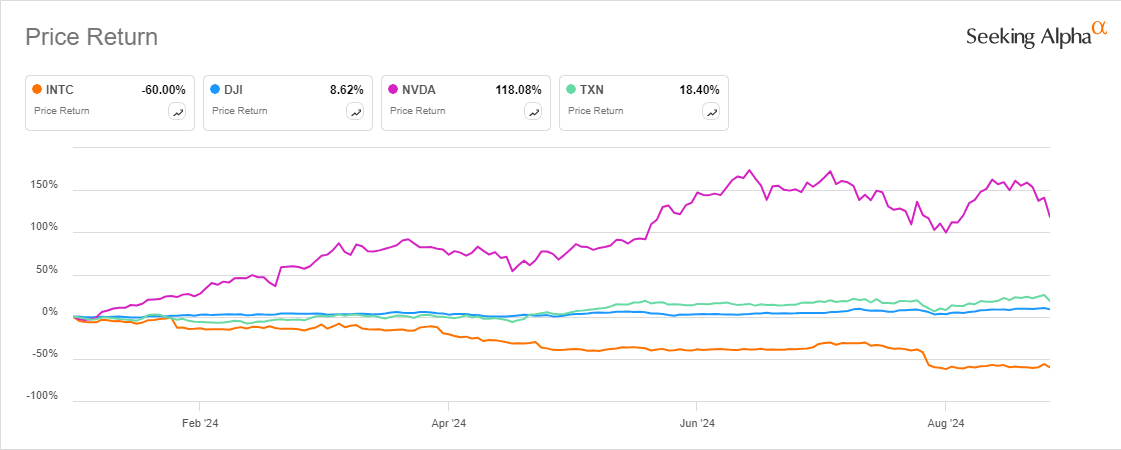The image size is (1121, 450).
Task: Click the Price Return chart title
Action: coord(91,38)
